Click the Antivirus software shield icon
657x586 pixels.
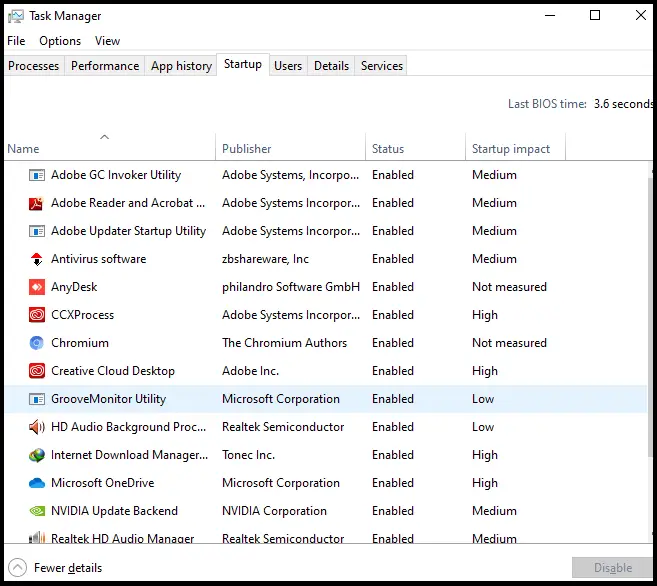click(37, 259)
